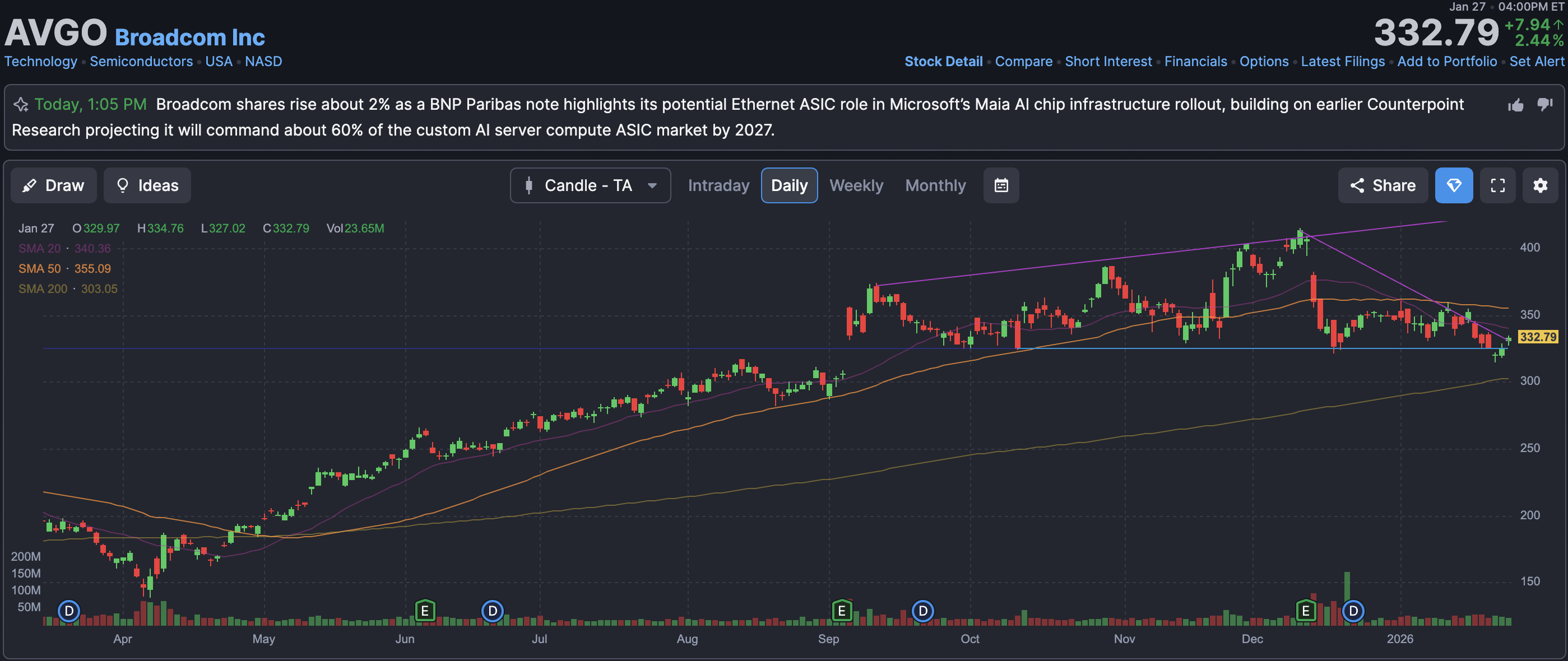Click the Share button
Image resolution: width=1568 pixels, height=661 pixels.
point(1383,185)
